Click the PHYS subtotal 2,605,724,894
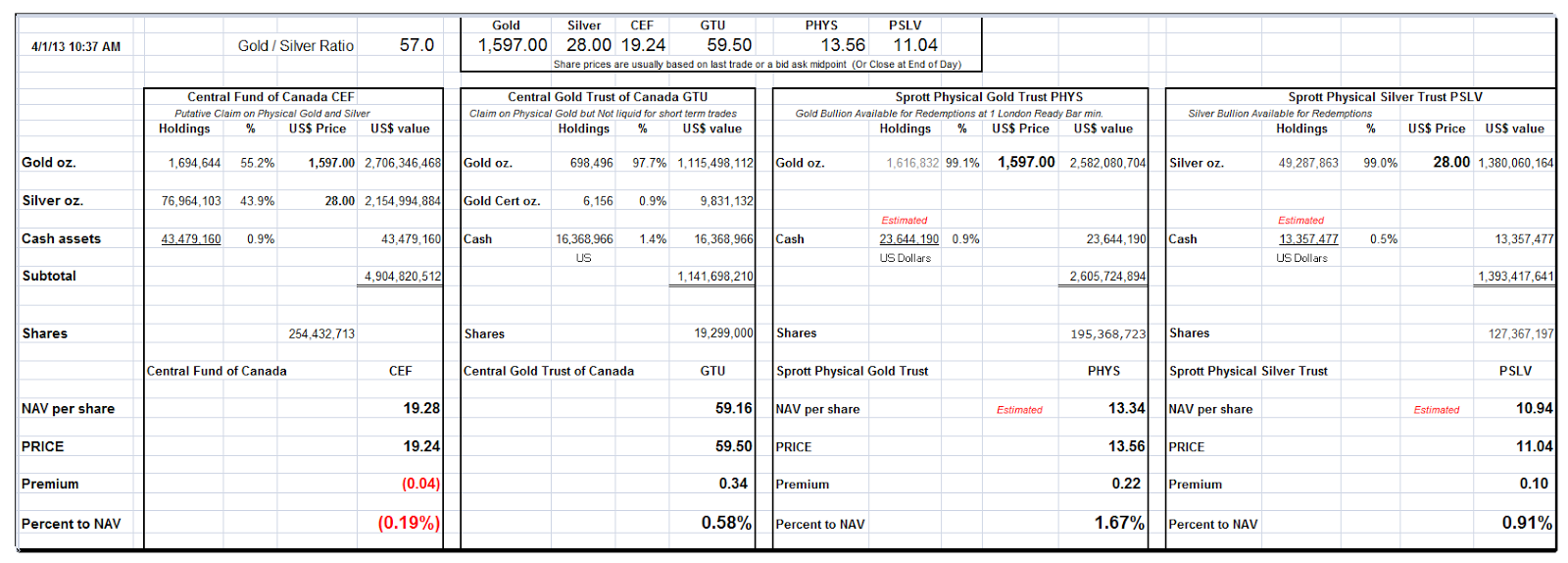This screenshot has height=563, width=1568. (x=1107, y=277)
